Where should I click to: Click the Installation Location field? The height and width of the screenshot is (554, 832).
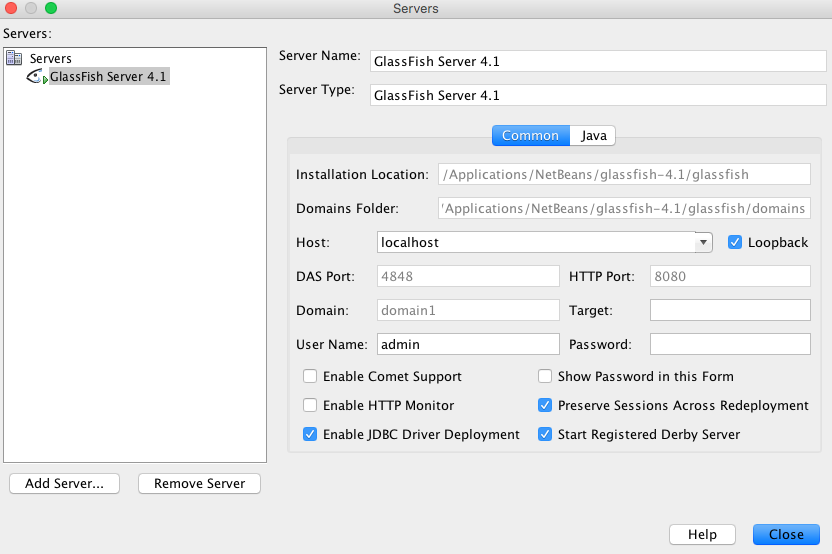[x=625, y=175]
